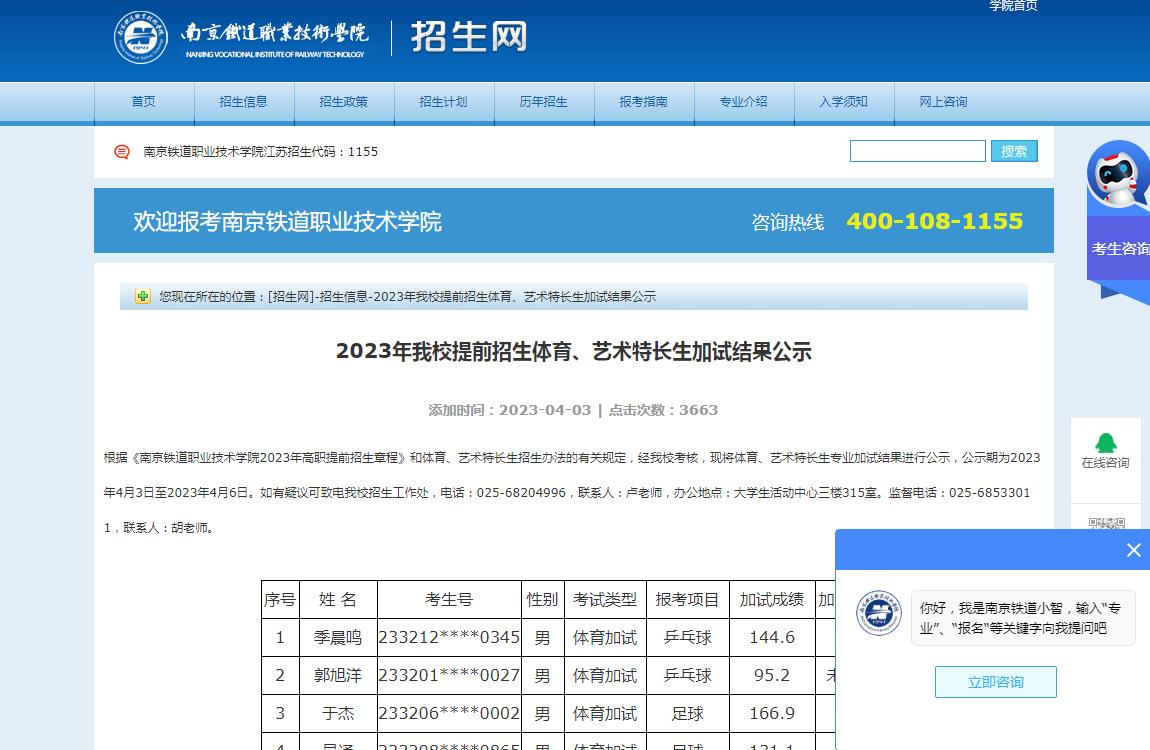Click the breadcrumb location path text
Image resolution: width=1150 pixels, height=750 pixels.
coord(407,296)
